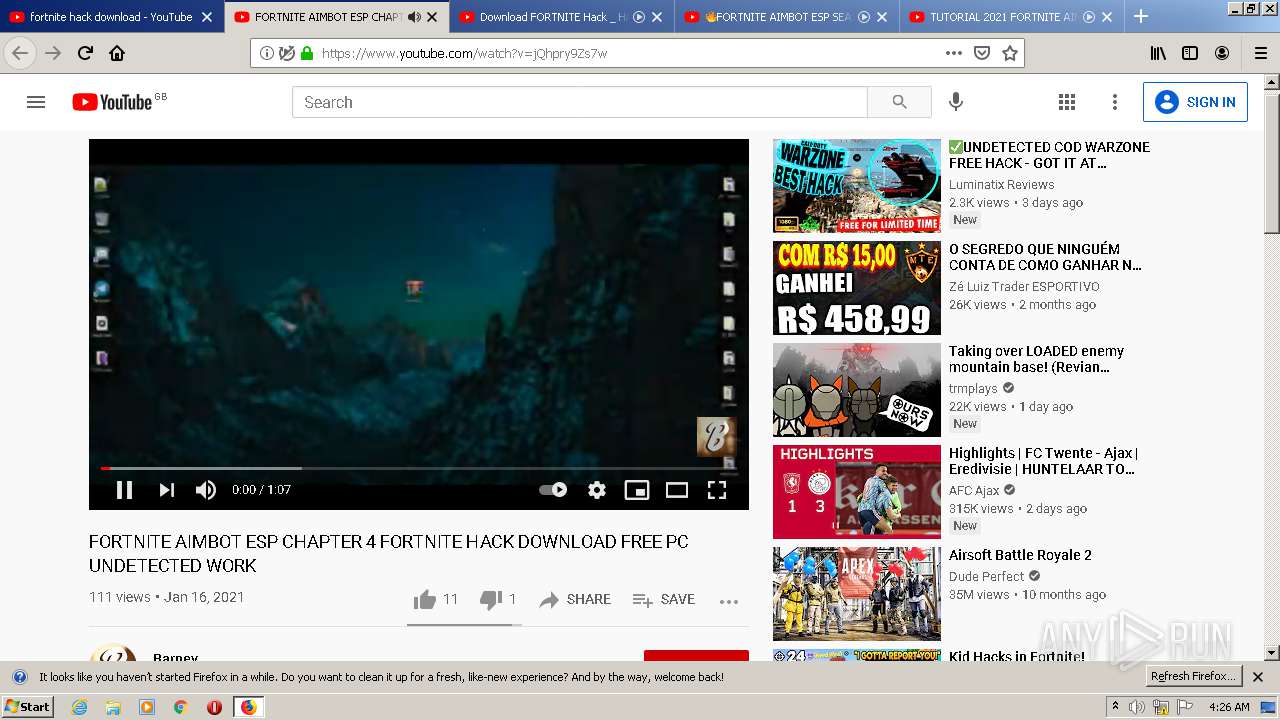The image size is (1280, 720).
Task: Search with your voice microphone
Action: [x=956, y=102]
